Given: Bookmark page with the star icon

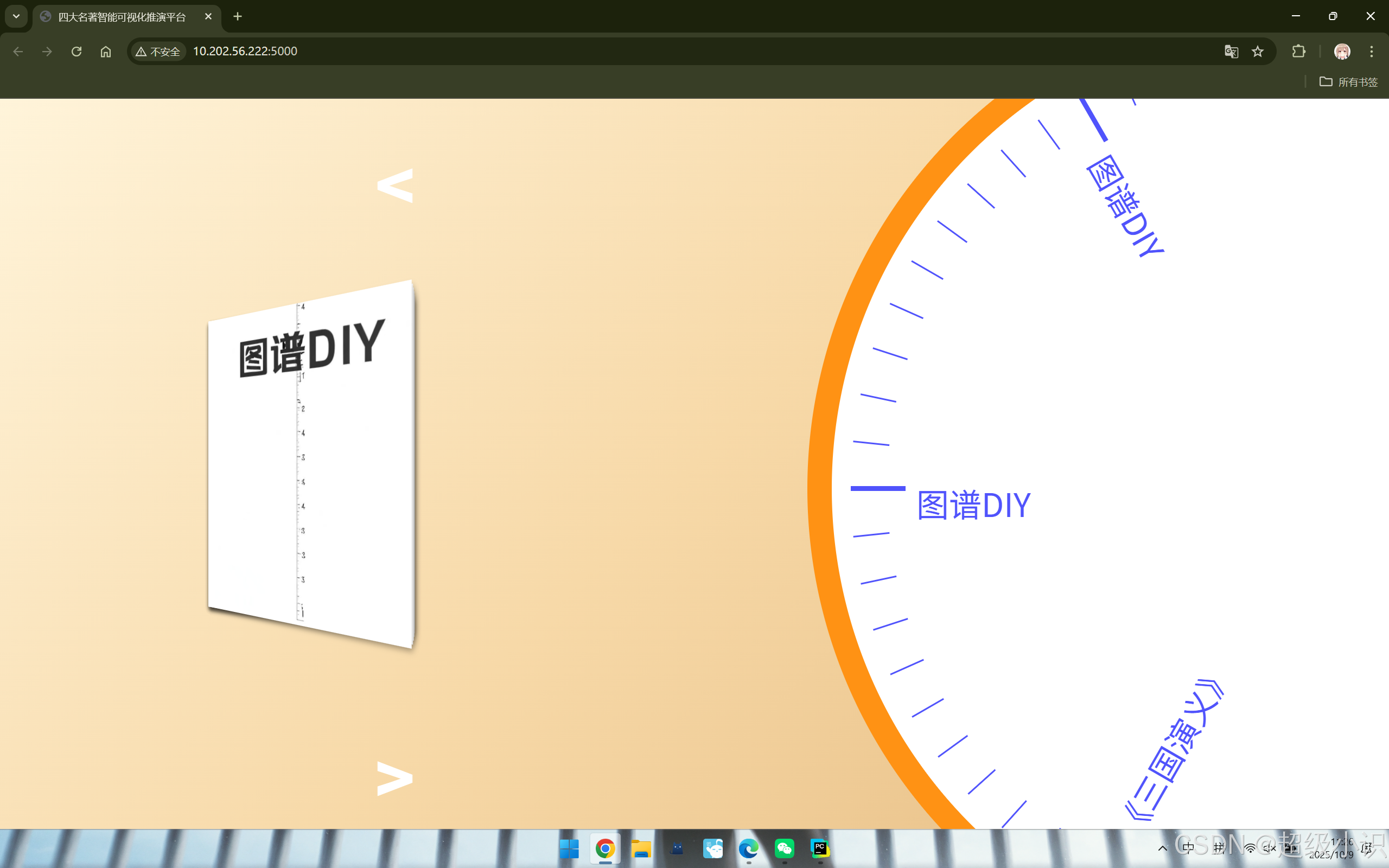Looking at the screenshot, I should click(1258, 52).
